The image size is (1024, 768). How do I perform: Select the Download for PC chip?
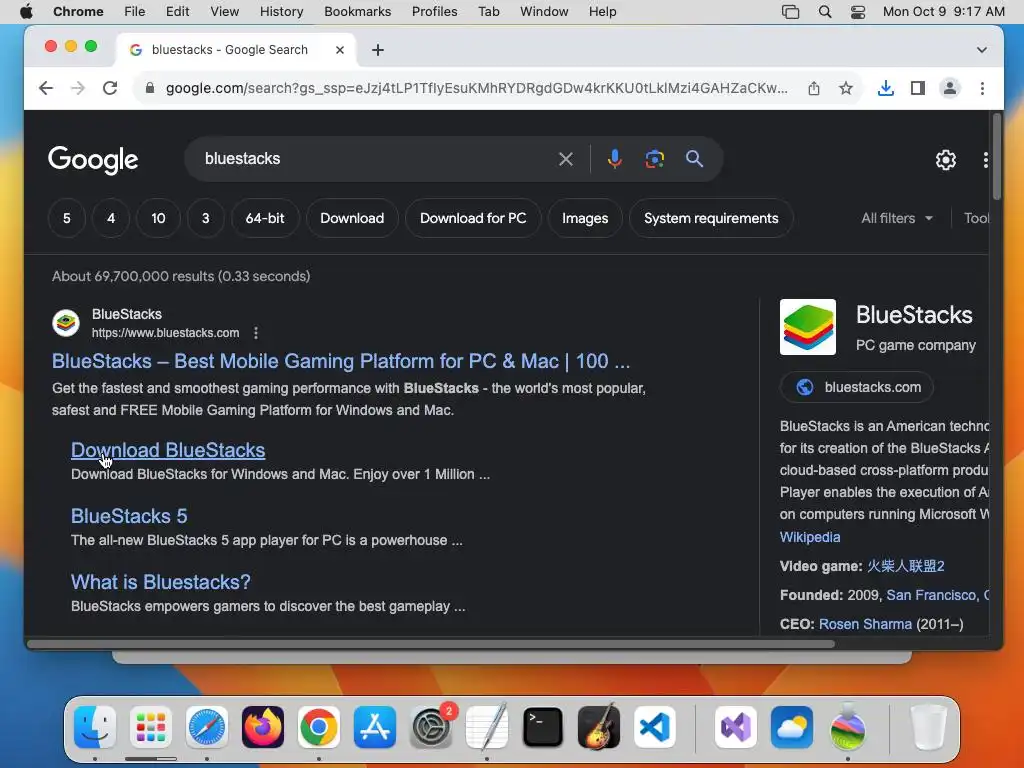coord(473,218)
